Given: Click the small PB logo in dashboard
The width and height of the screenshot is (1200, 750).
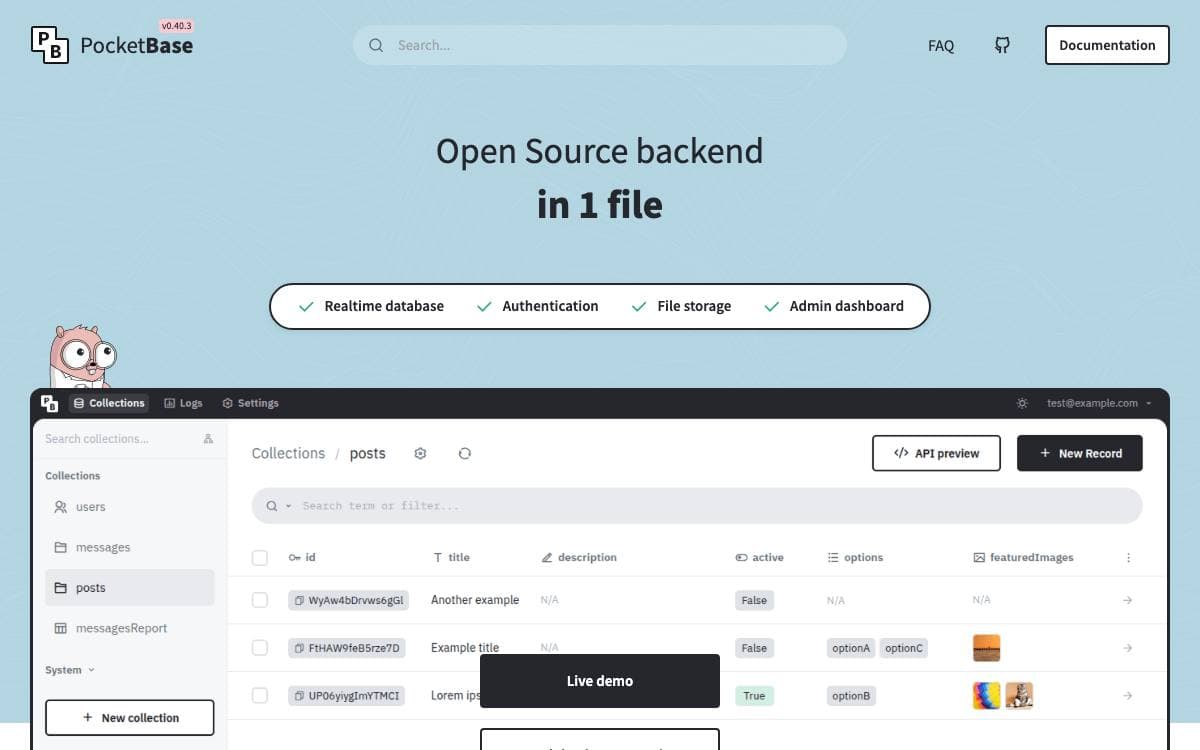Looking at the screenshot, I should click(50, 403).
